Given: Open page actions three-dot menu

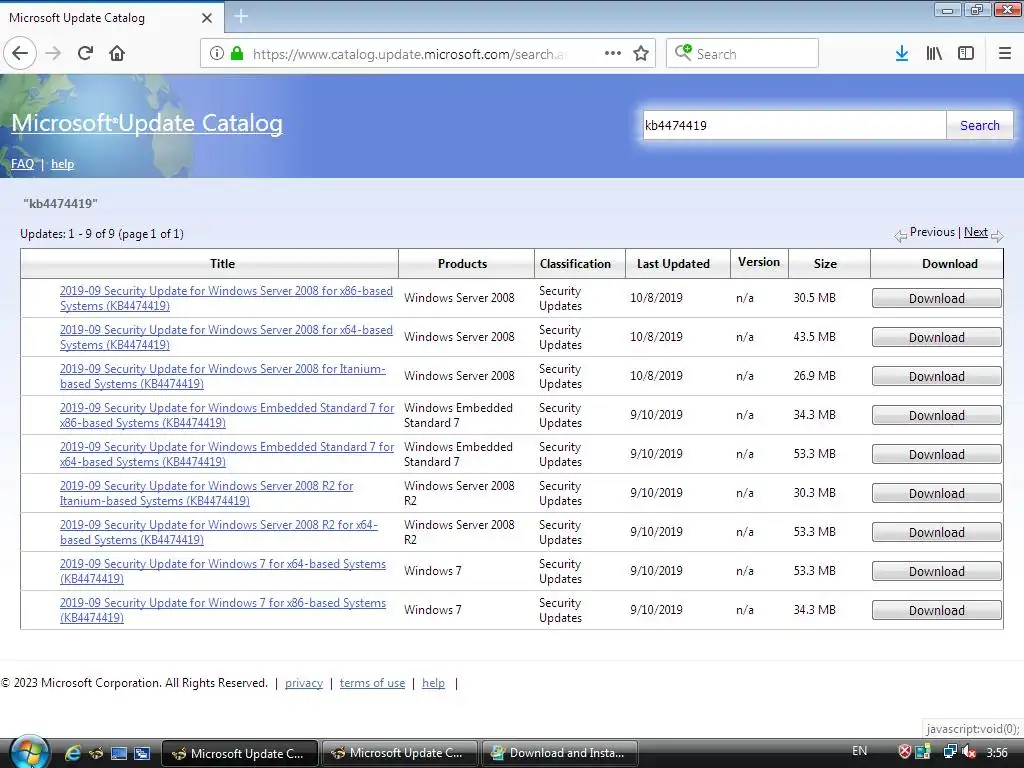Looking at the screenshot, I should pyautogui.click(x=613, y=53).
